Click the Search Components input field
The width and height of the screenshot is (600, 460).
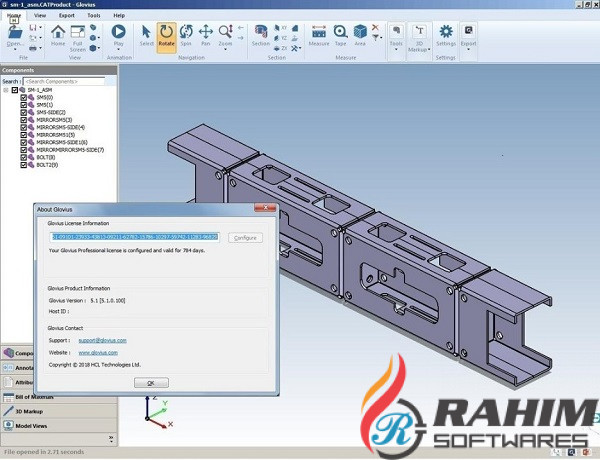tap(64, 82)
